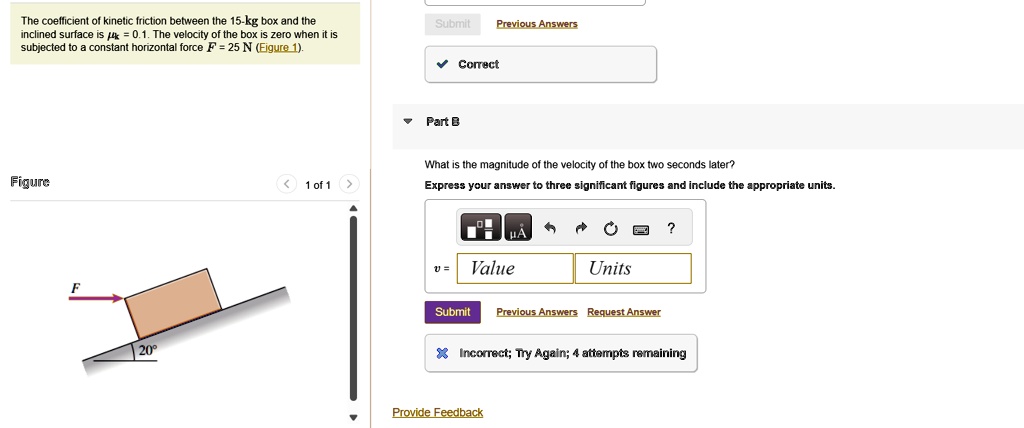Go to next figure arrow

349,184
